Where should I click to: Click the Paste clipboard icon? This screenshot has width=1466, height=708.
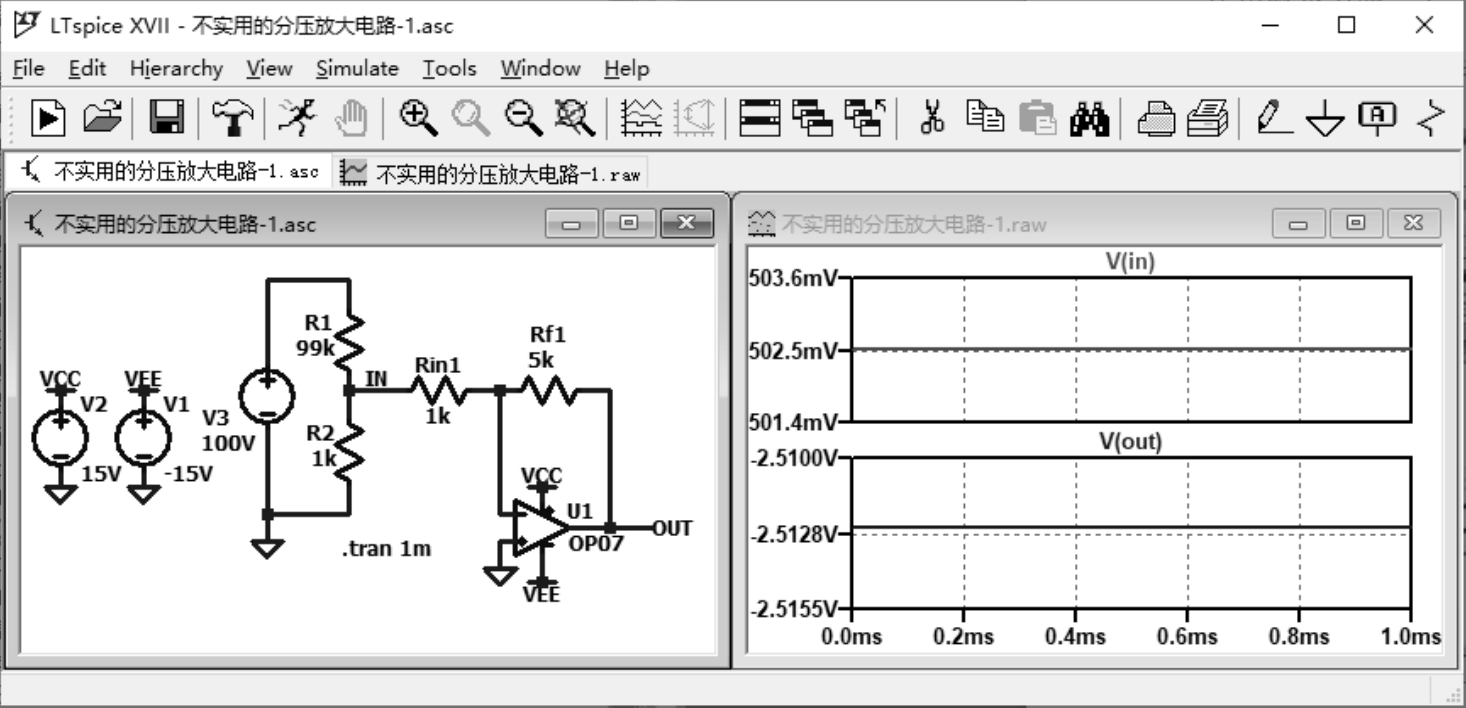pyautogui.click(x=1038, y=118)
